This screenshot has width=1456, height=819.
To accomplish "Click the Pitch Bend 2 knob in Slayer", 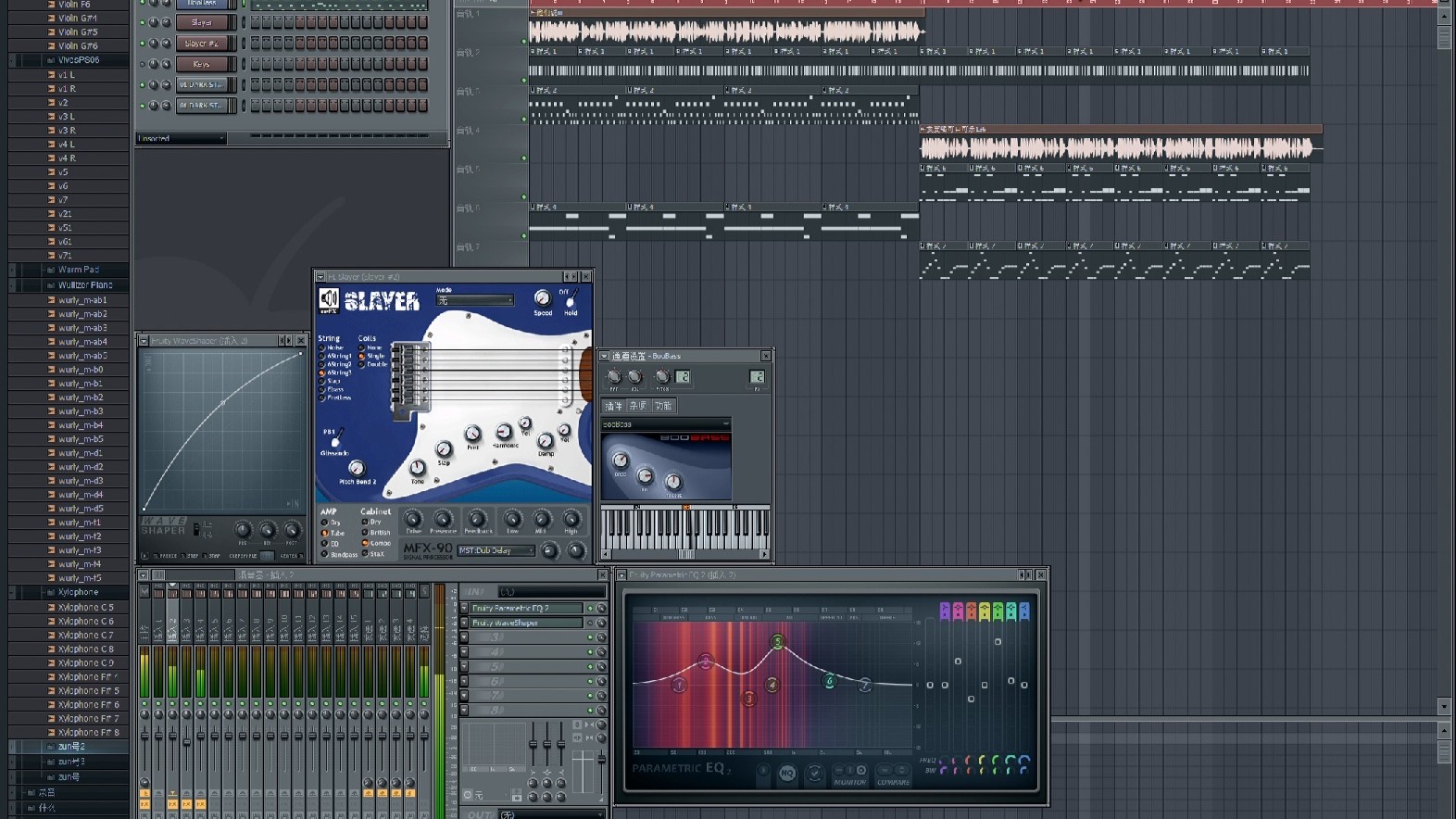I will tap(357, 468).
